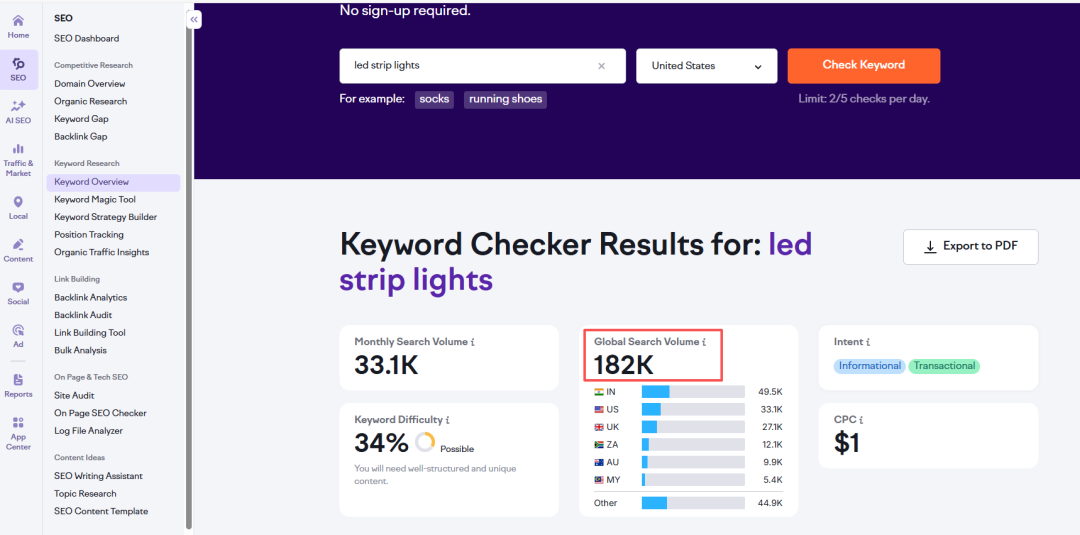The width and height of the screenshot is (1080, 535).
Task: Use the 'running shoes' example keyword
Action: [x=506, y=99]
